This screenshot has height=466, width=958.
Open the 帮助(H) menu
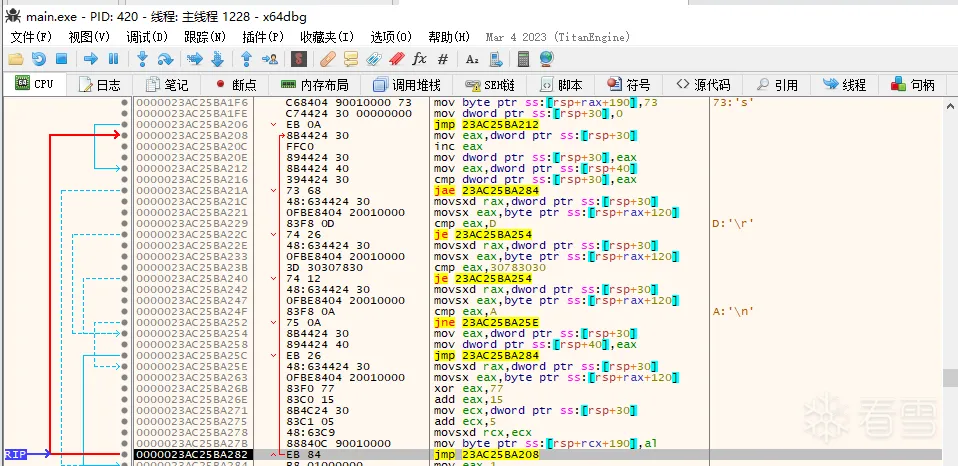click(x=450, y=37)
